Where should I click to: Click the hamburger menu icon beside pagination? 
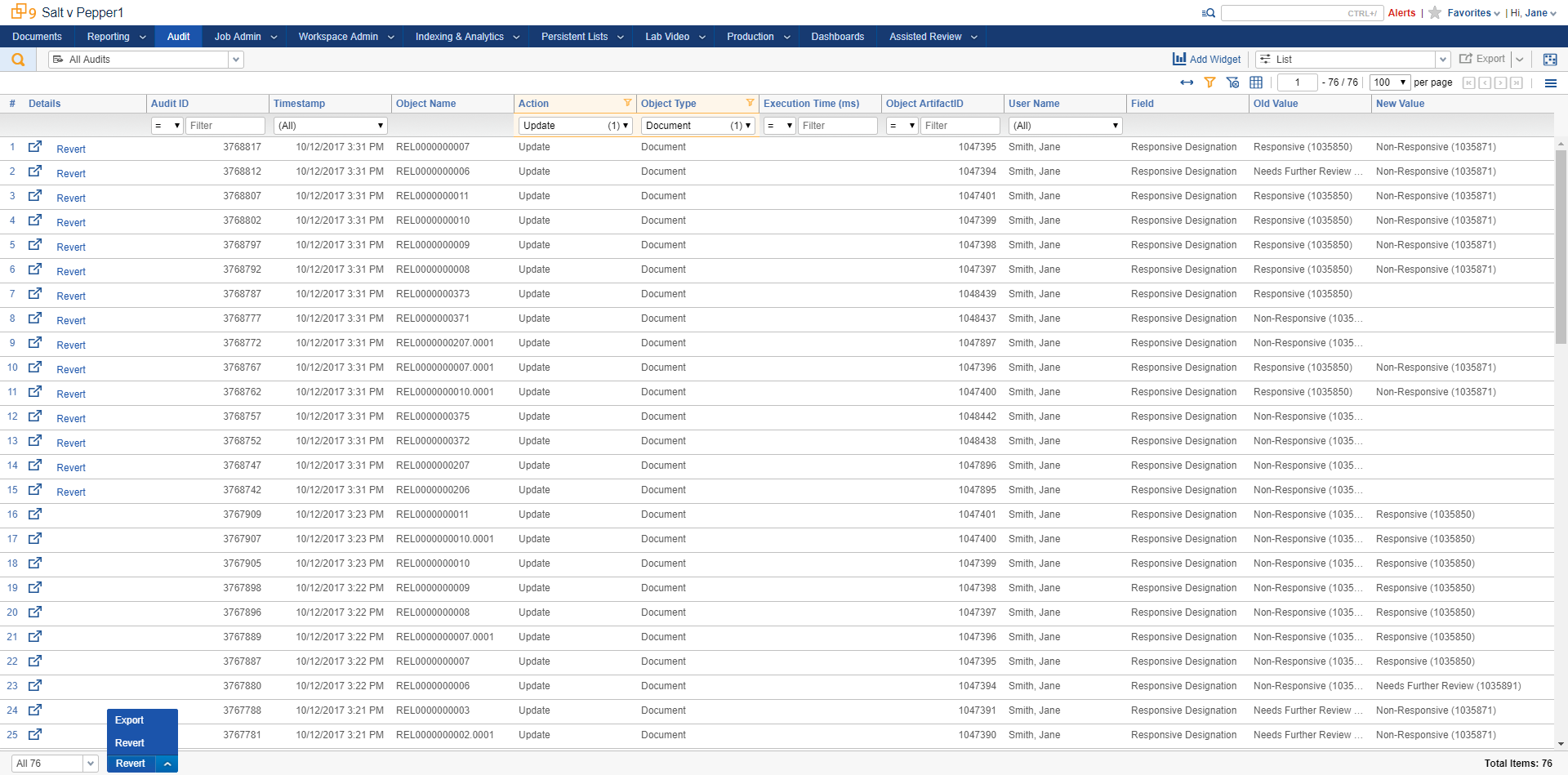pos(1550,82)
